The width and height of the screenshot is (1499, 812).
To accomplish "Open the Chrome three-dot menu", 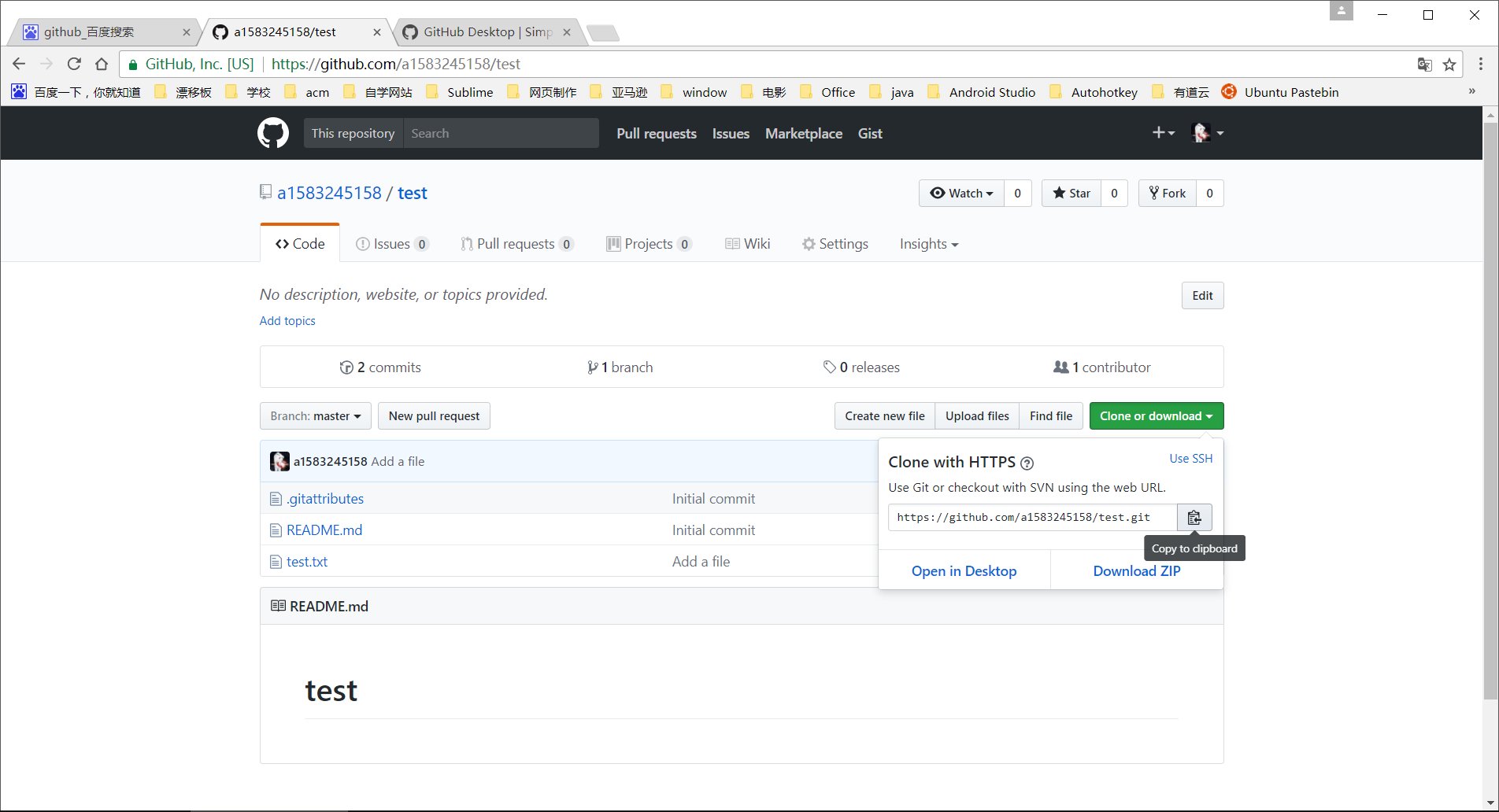I will point(1481,64).
